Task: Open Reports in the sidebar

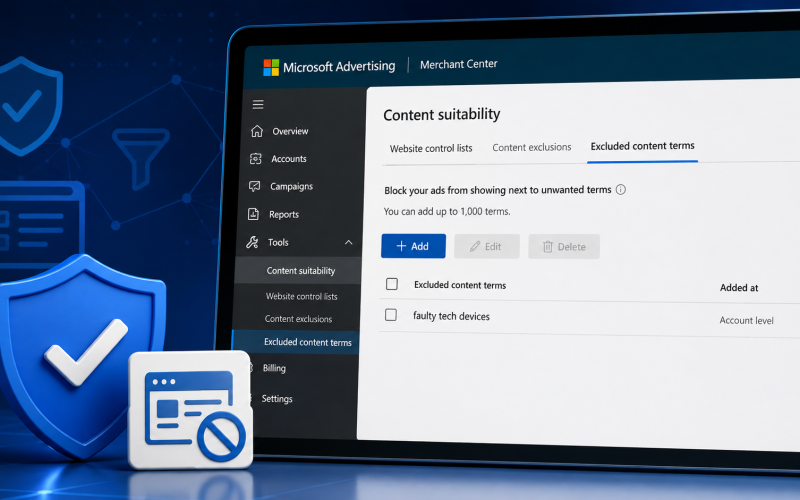Action: coord(284,214)
